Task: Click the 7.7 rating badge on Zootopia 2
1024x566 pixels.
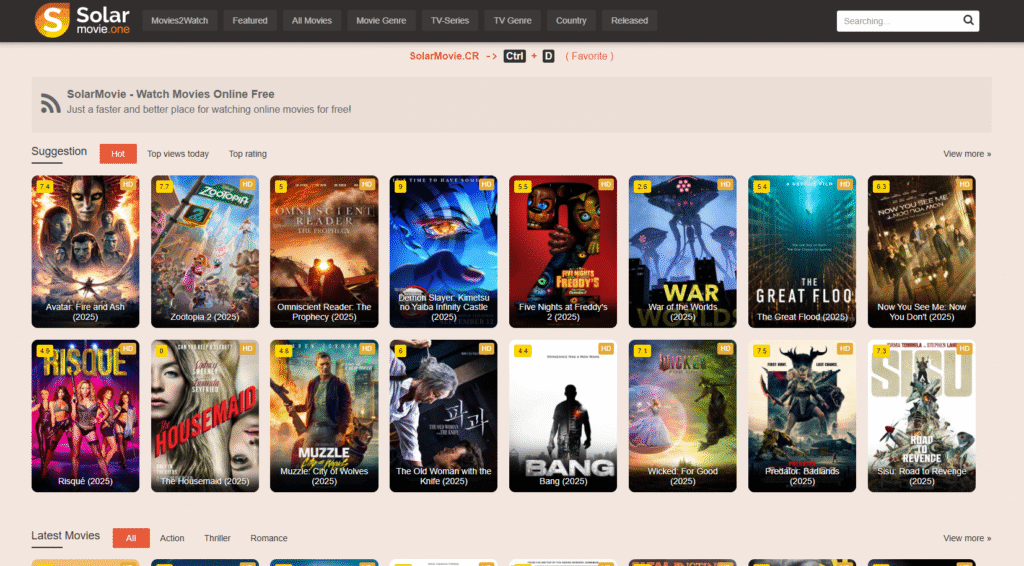Action: 164,186
